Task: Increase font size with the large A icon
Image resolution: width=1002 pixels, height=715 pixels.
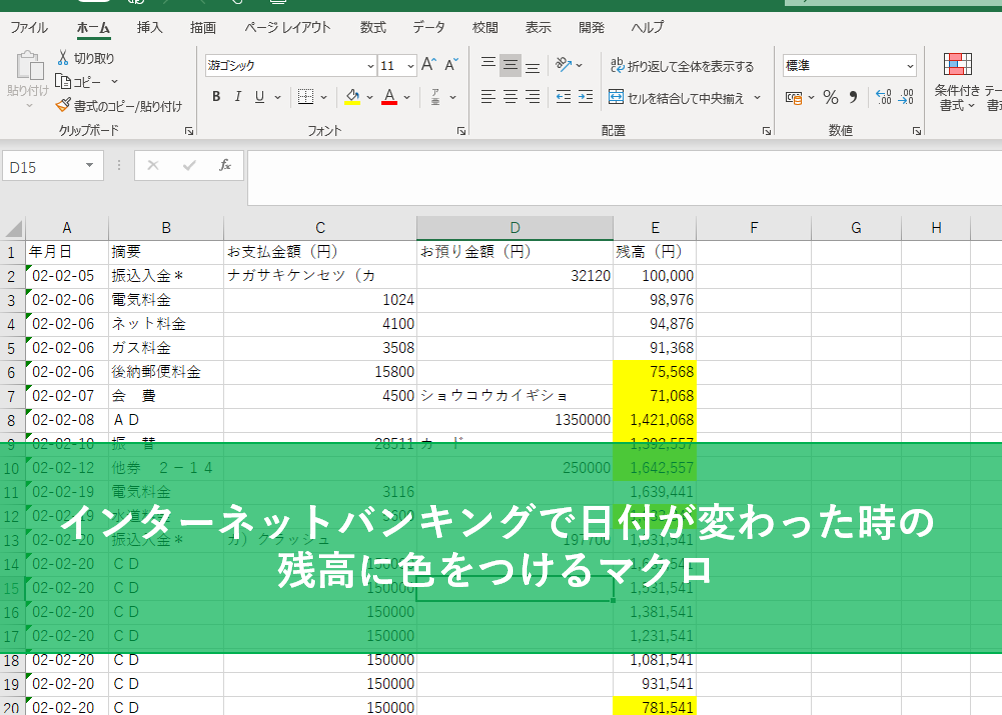Action: pos(429,65)
